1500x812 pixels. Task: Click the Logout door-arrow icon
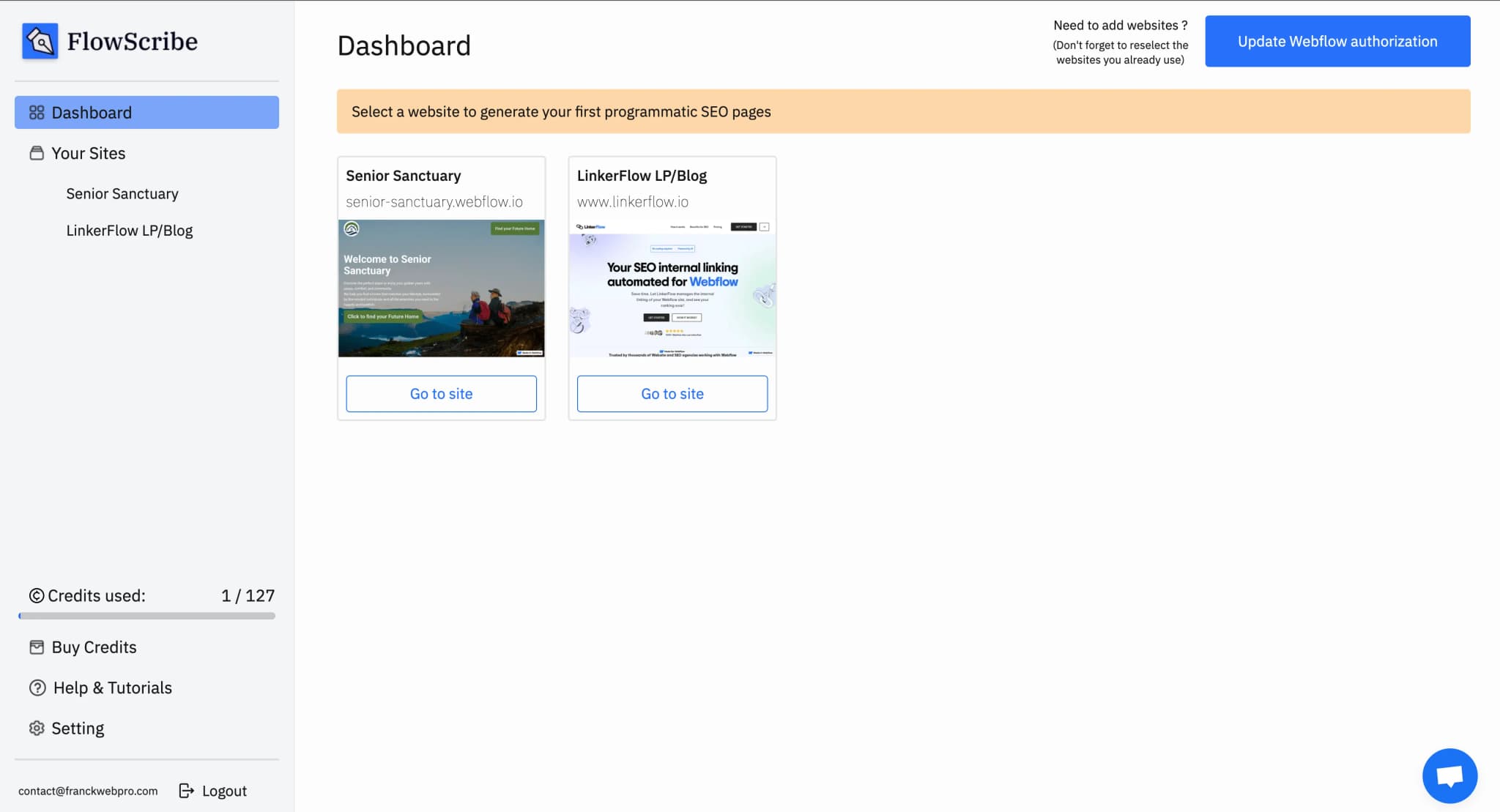point(187,791)
